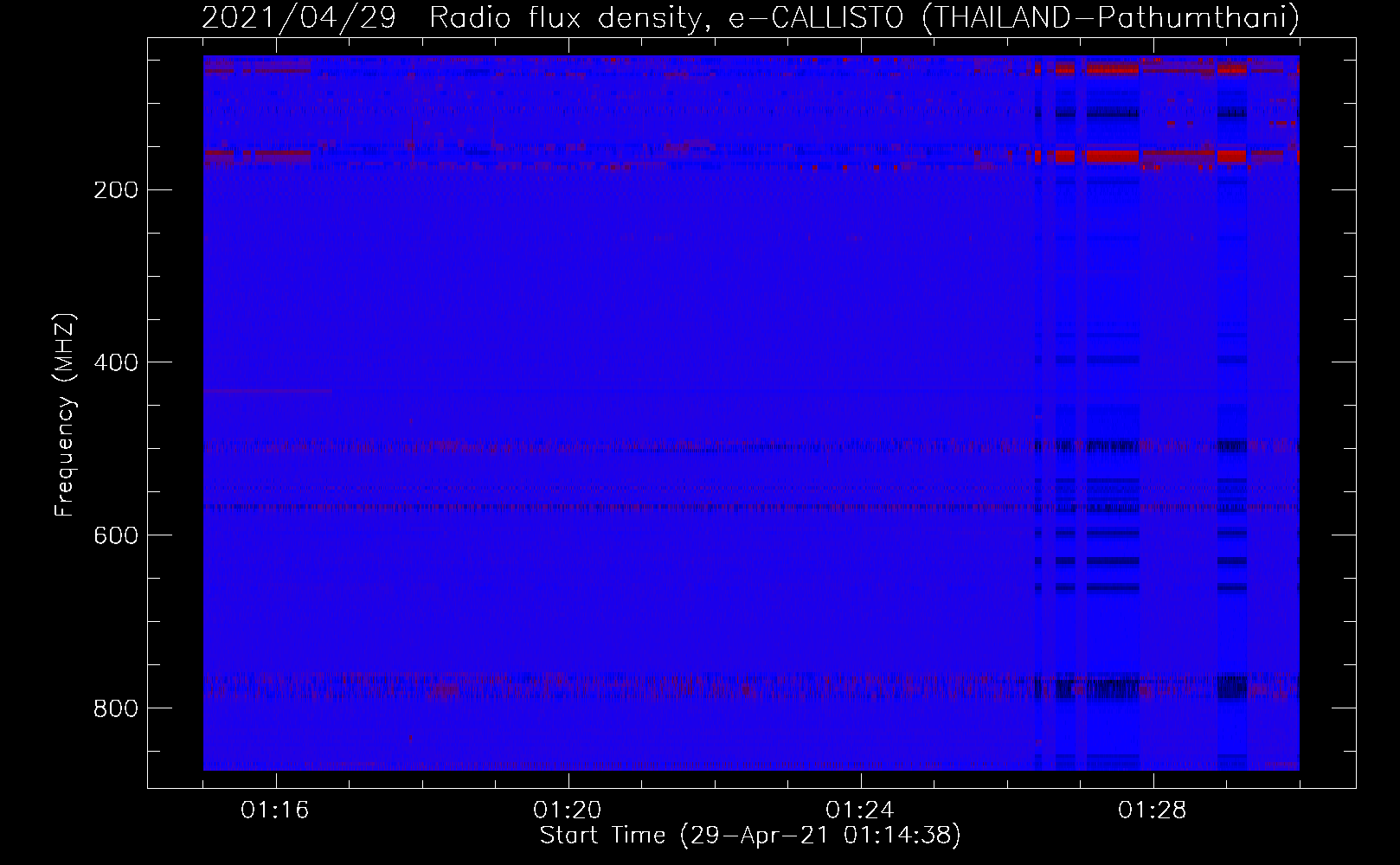
Task: Click the "01:16" time tick label
Action: click(x=275, y=811)
